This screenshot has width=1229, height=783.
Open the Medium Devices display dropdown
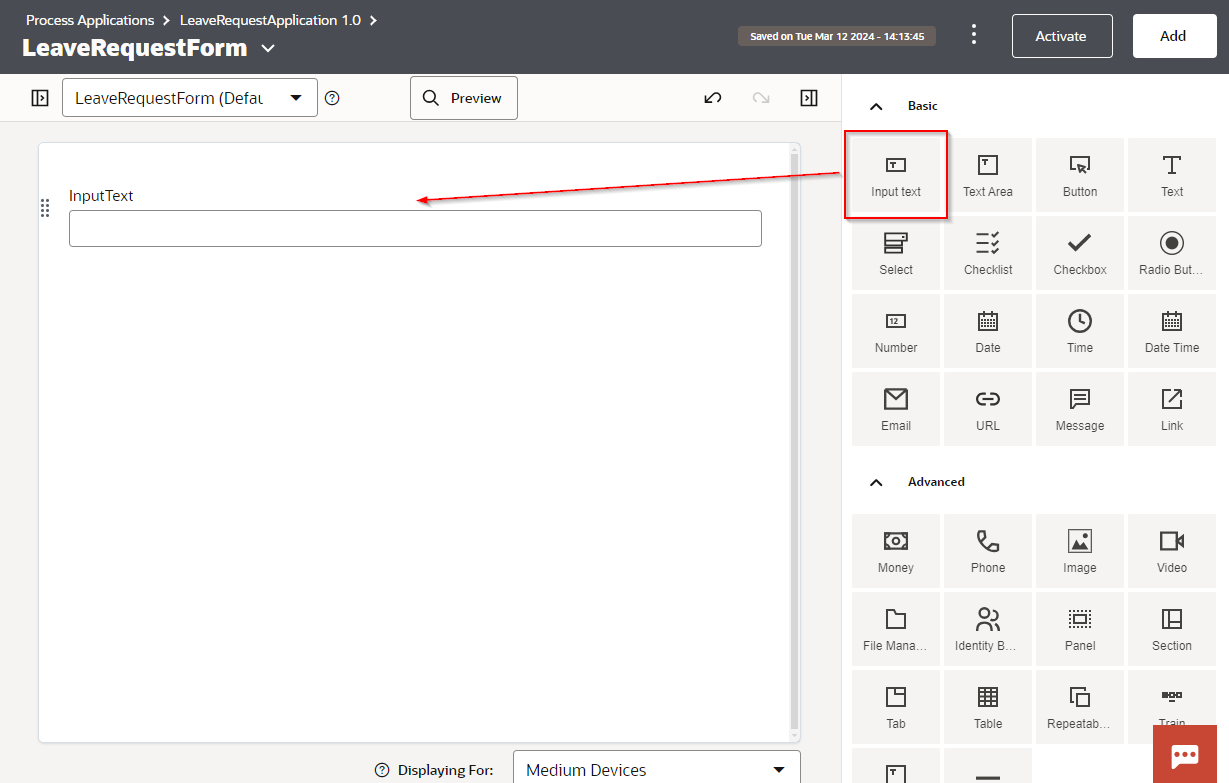pyautogui.click(x=656, y=769)
